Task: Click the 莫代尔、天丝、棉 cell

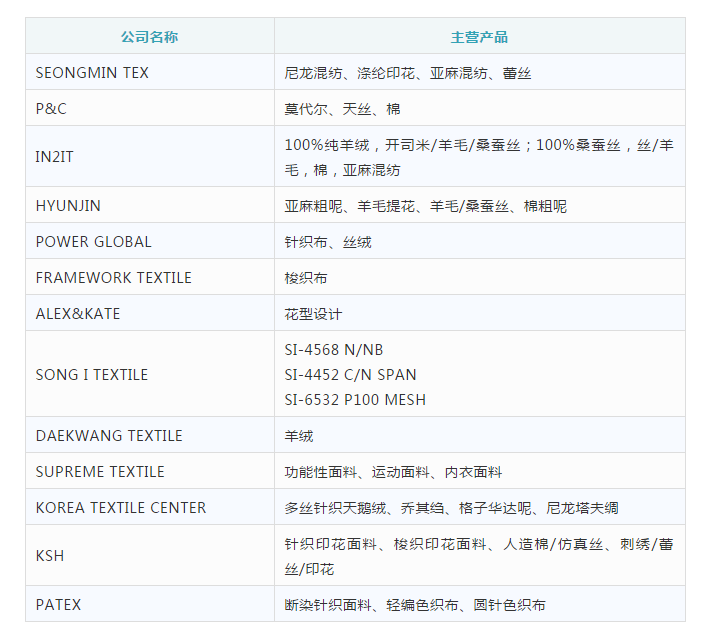Action: coord(479,108)
